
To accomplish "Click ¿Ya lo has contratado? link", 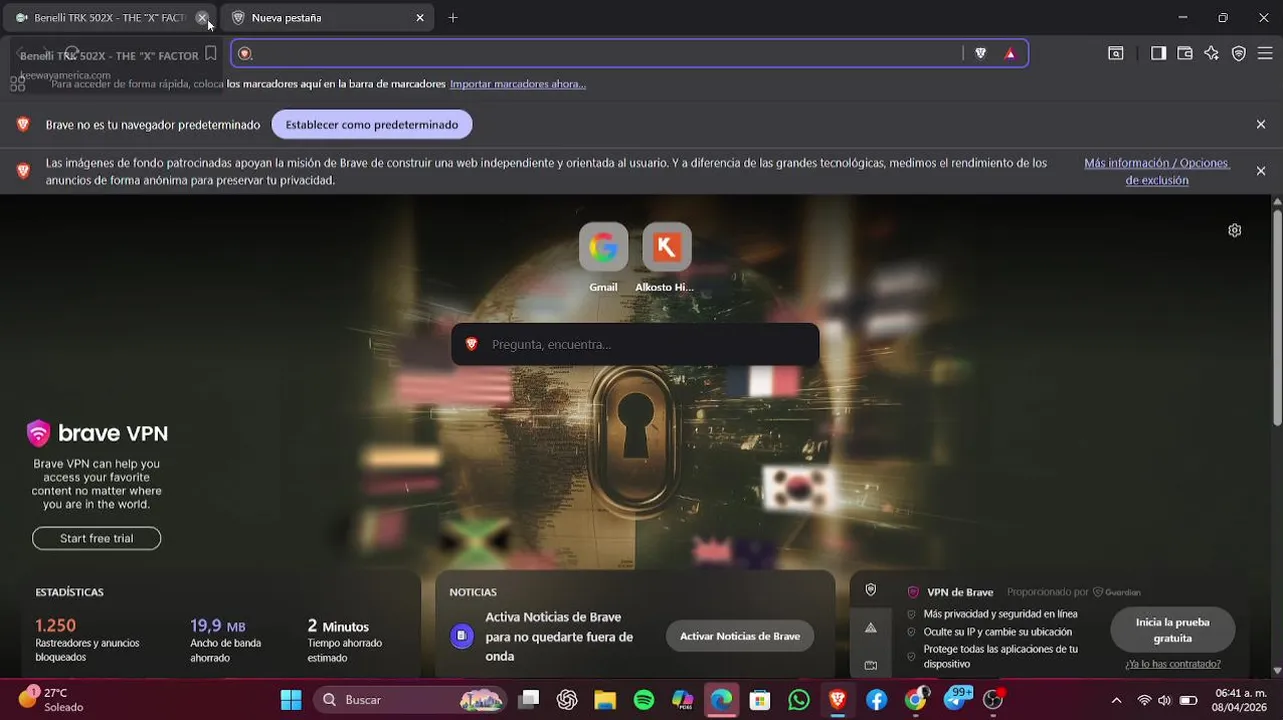I will tap(1173, 664).
